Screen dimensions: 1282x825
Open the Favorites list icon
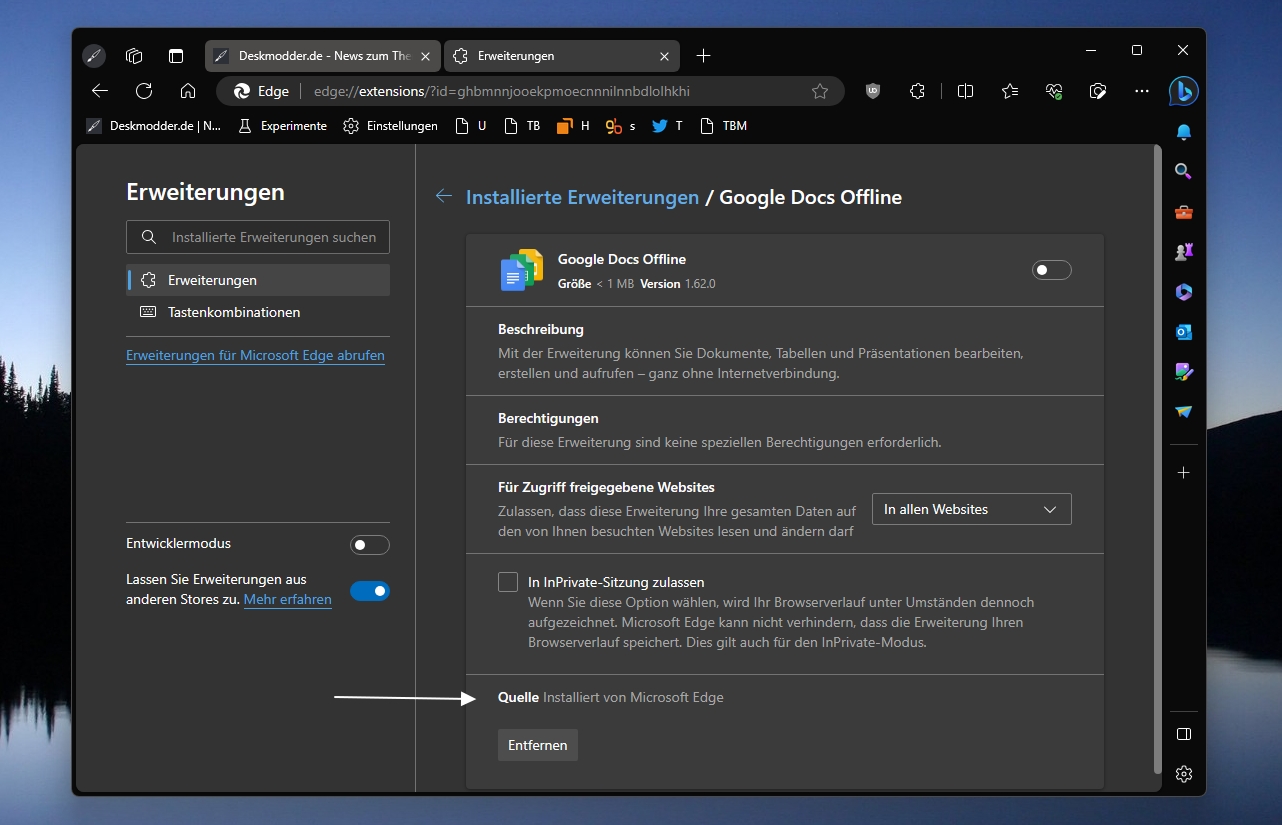coord(1010,91)
